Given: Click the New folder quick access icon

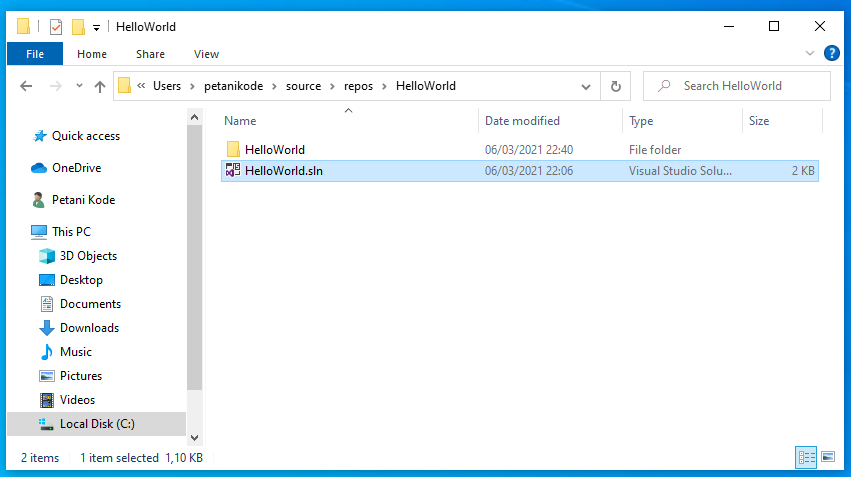Looking at the screenshot, I should pos(78,27).
